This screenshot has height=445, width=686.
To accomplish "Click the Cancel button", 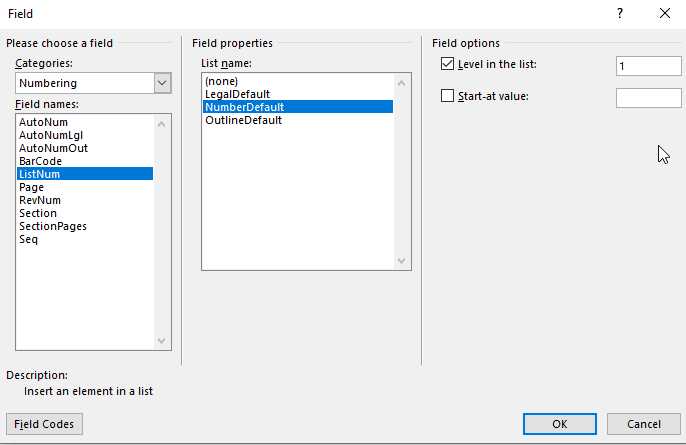I will 644,424.
